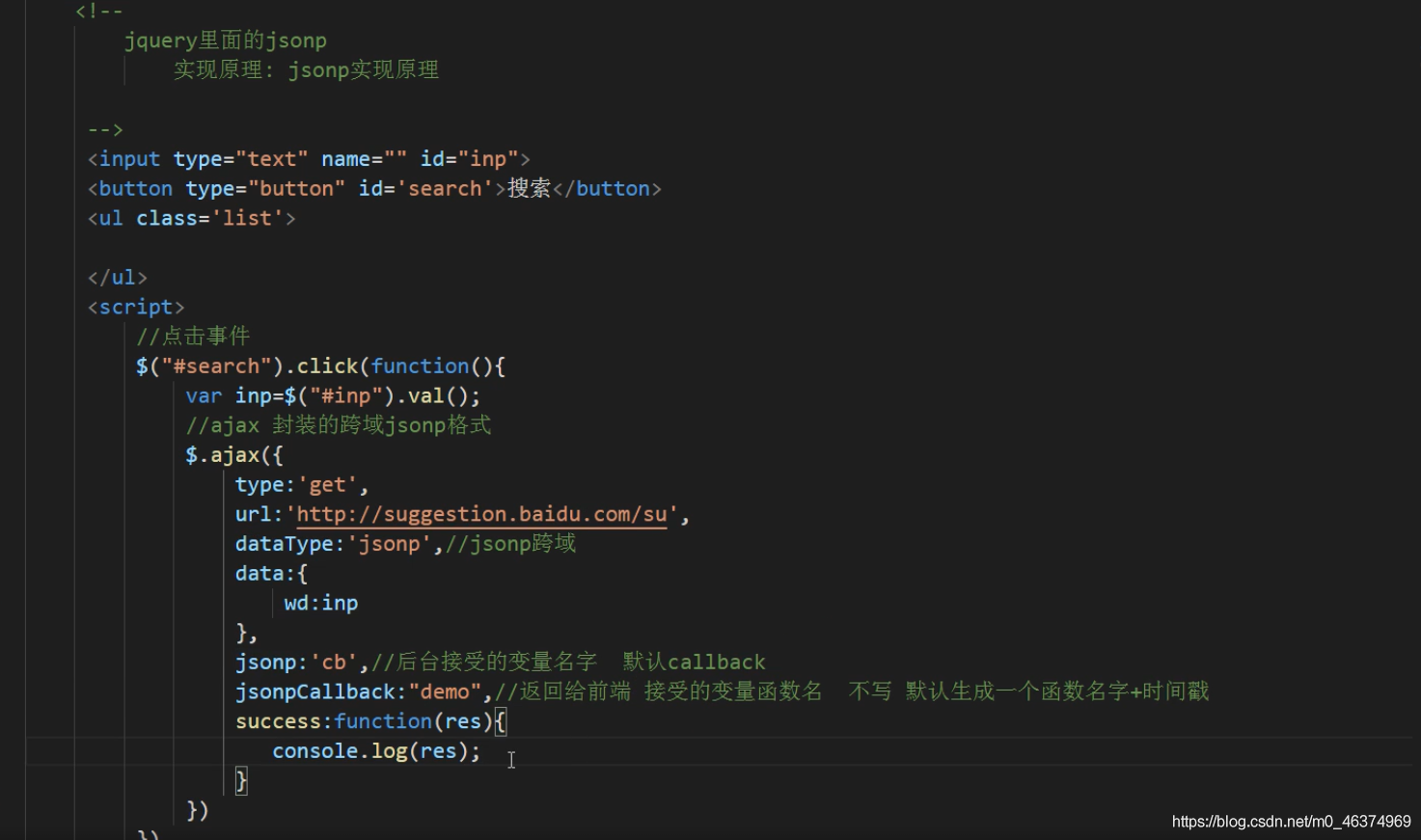This screenshot has width=1421, height=840.
Task: Click the comment '实现原理: jsonp实现原理'
Action: click(307, 70)
